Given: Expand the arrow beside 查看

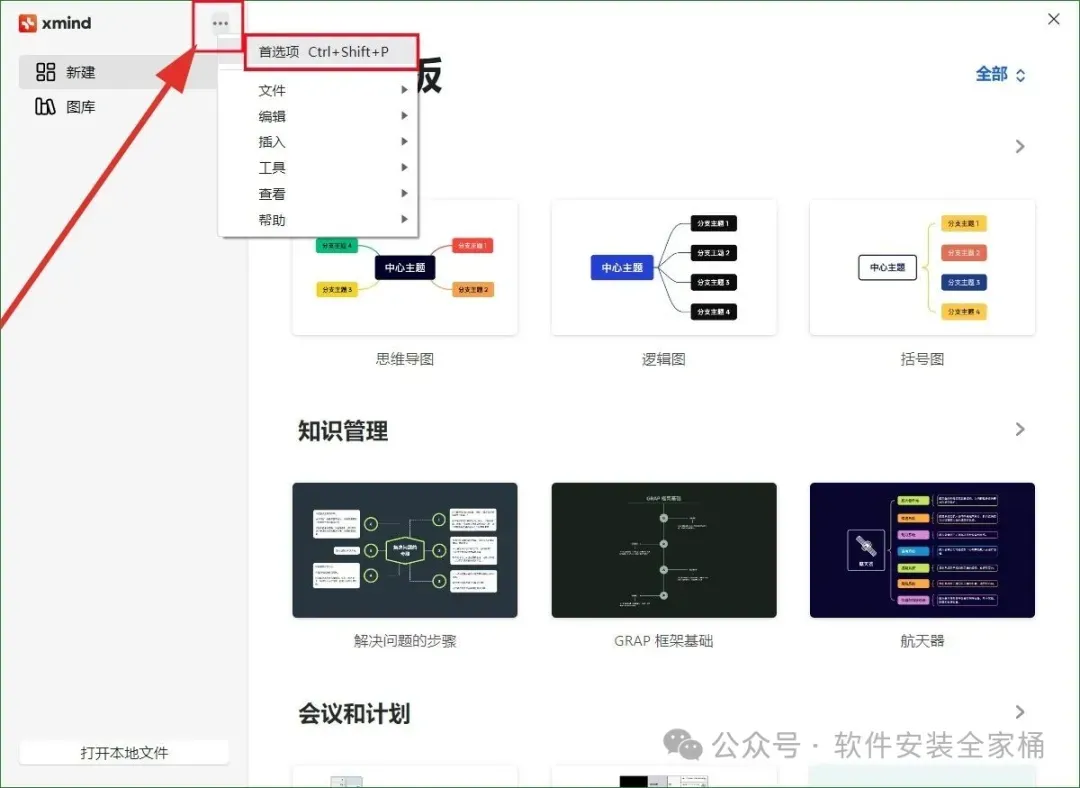Looking at the screenshot, I should tap(404, 193).
